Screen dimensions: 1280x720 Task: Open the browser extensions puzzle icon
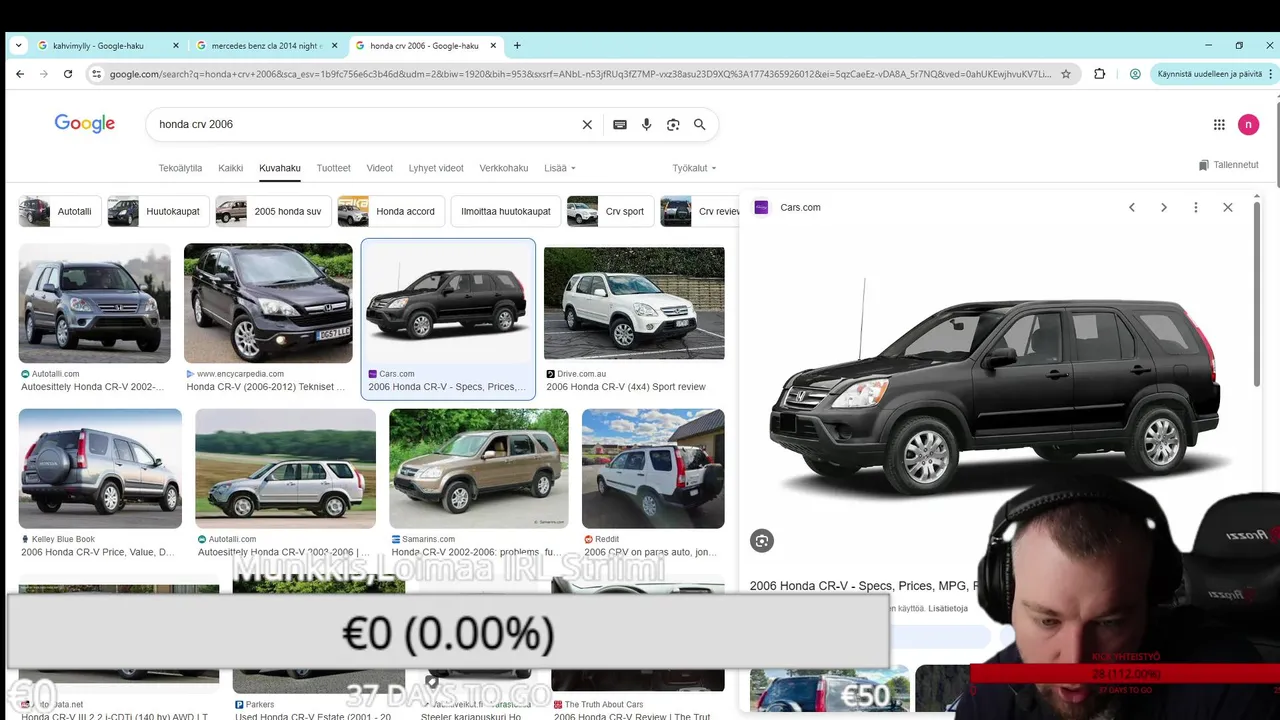click(x=1100, y=74)
